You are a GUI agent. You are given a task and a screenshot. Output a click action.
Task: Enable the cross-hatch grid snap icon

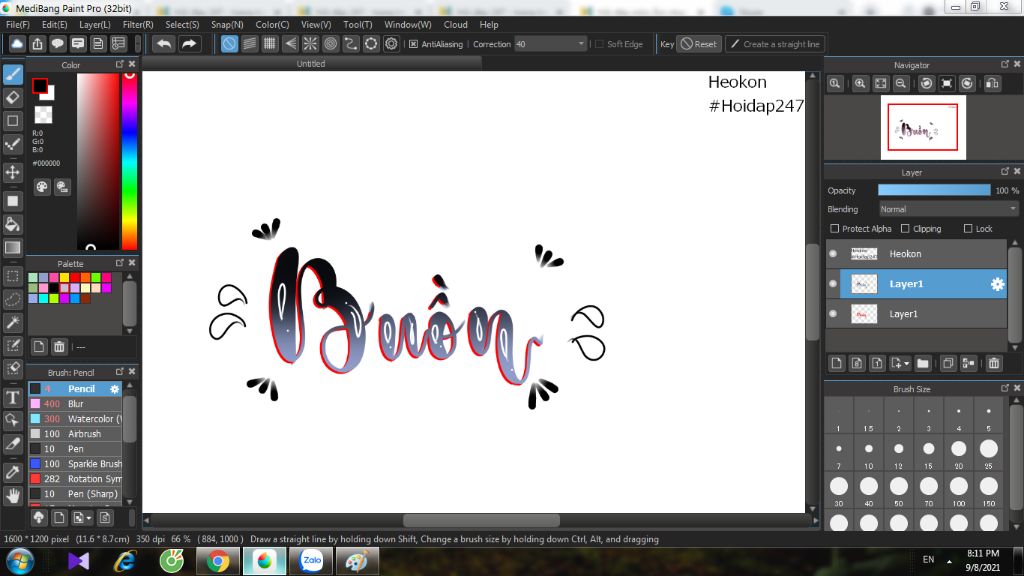click(x=270, y=44)
